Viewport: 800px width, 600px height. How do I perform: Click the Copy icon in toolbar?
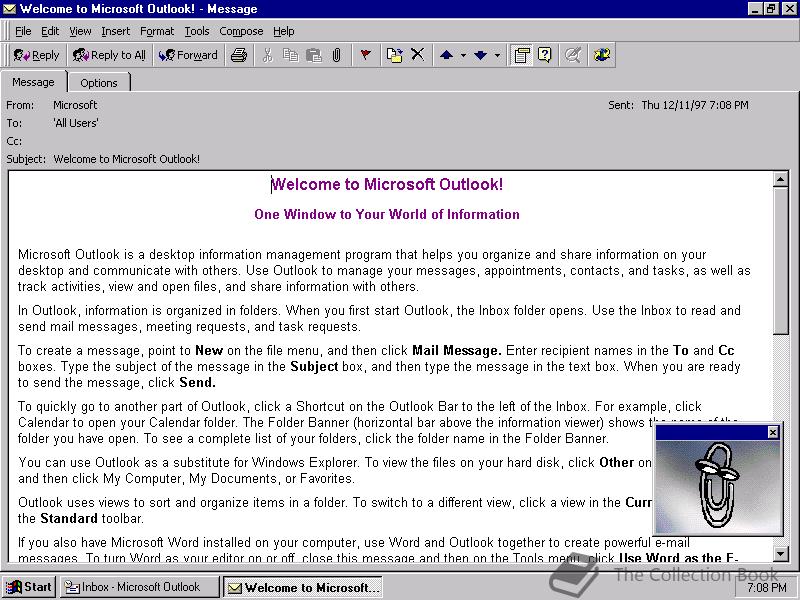coord(290,55)
